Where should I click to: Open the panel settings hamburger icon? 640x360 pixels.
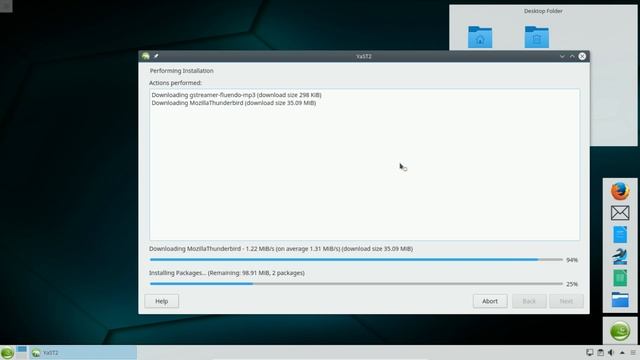point(633,353)
